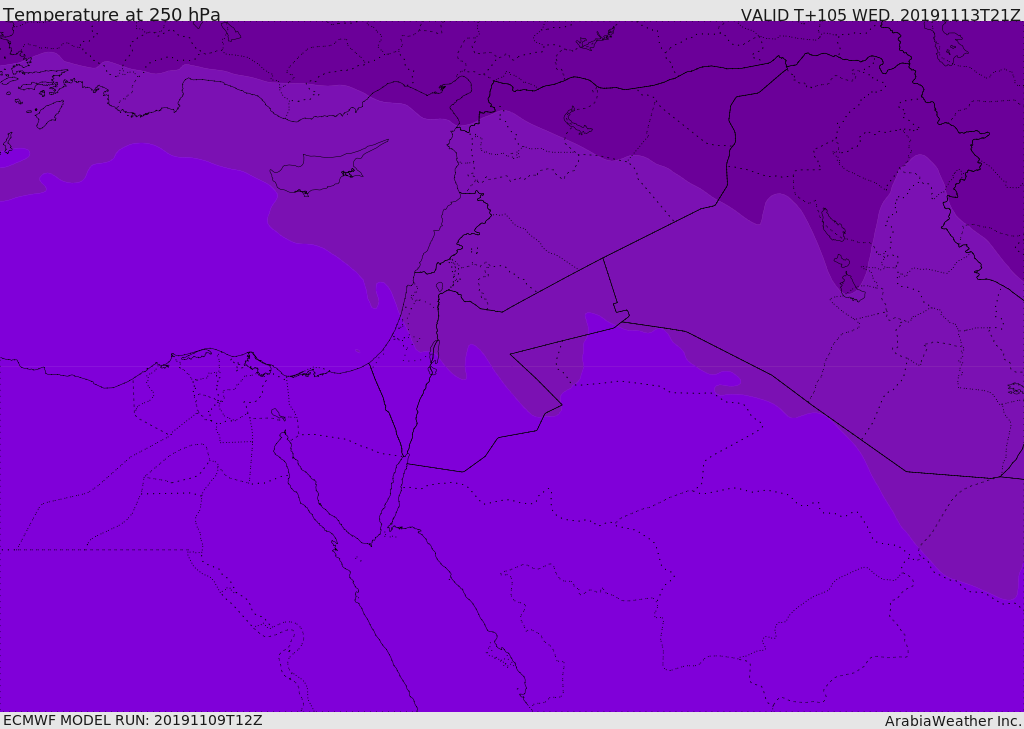
Task: Click Lake Assad in northern Syria
Action: [x=577, y=121]
